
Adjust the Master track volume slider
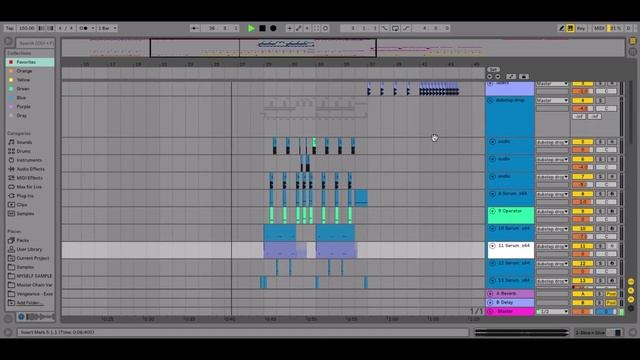[x=582, y=312]
